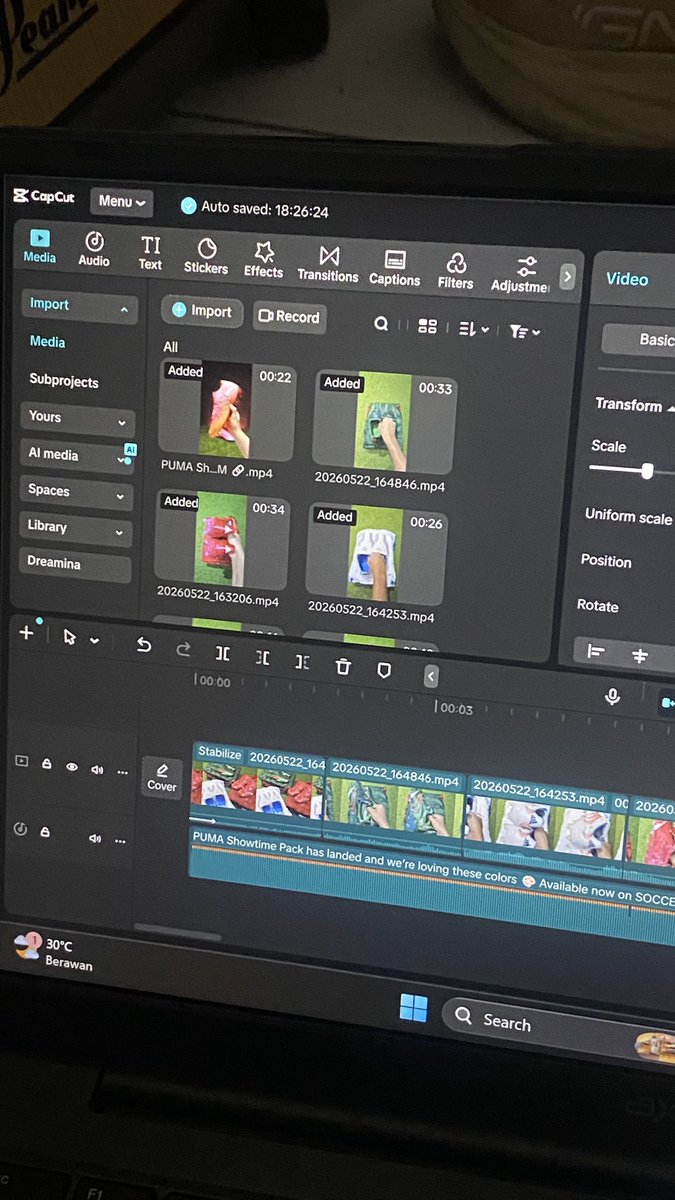The image size is (675, 1200).
Task: Expand the Yours section
Action: click(77, 418)
